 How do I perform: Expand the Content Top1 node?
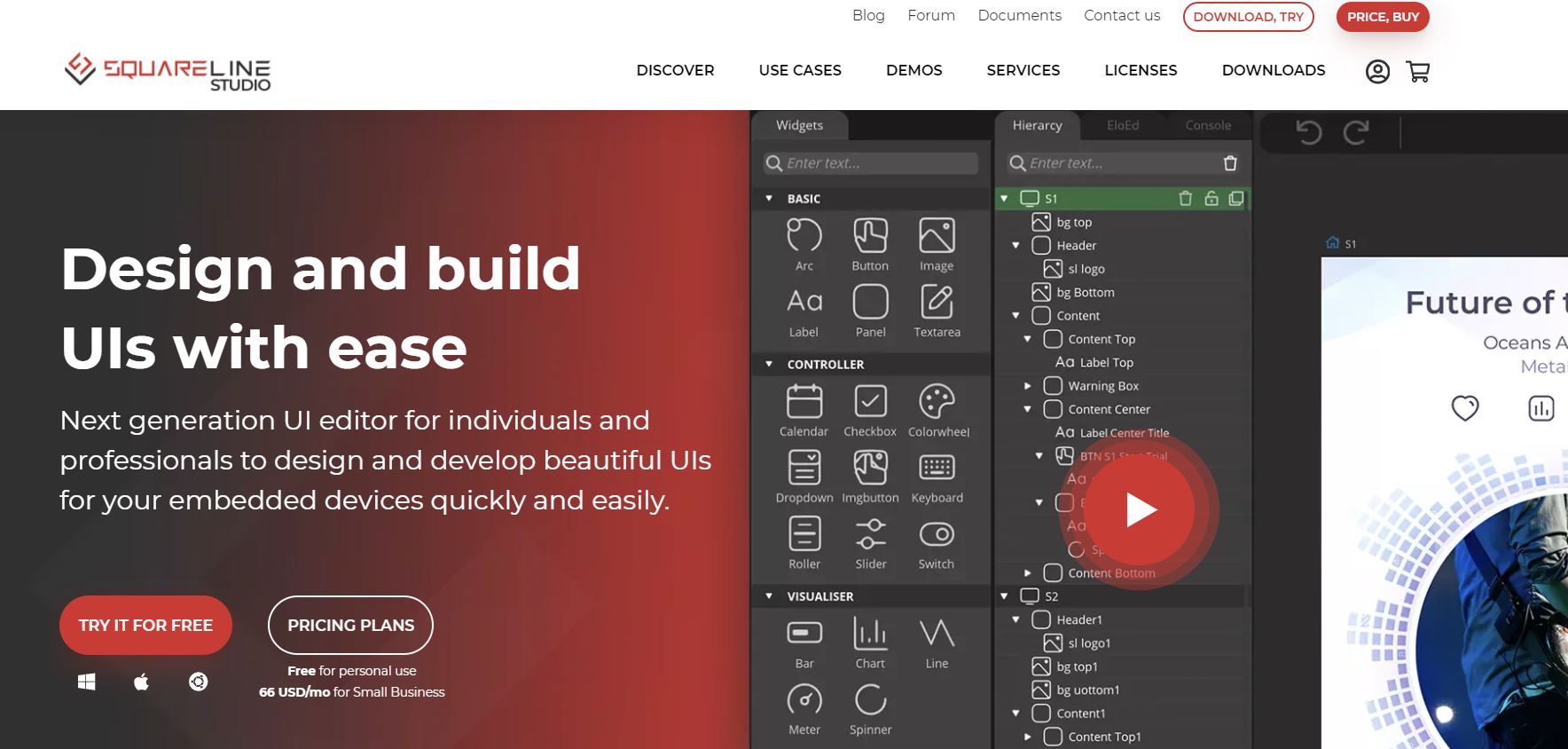1028,737
